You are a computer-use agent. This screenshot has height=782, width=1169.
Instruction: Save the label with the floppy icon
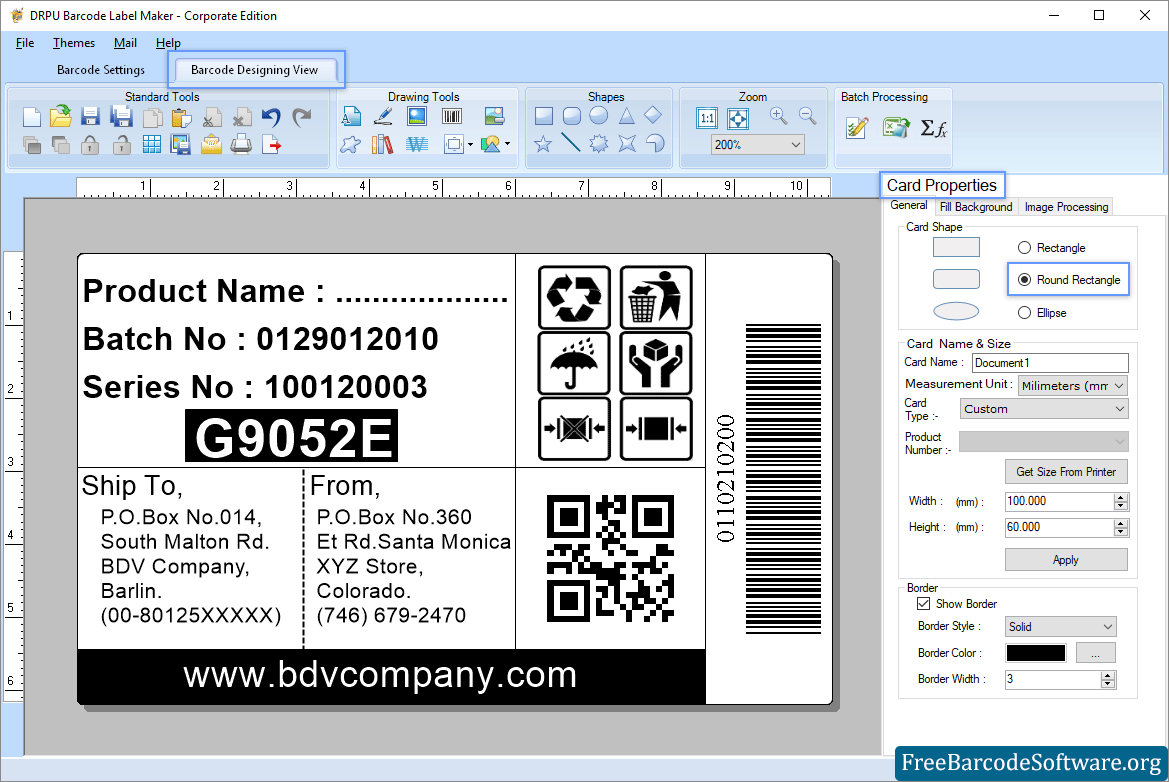click(90, 117)
